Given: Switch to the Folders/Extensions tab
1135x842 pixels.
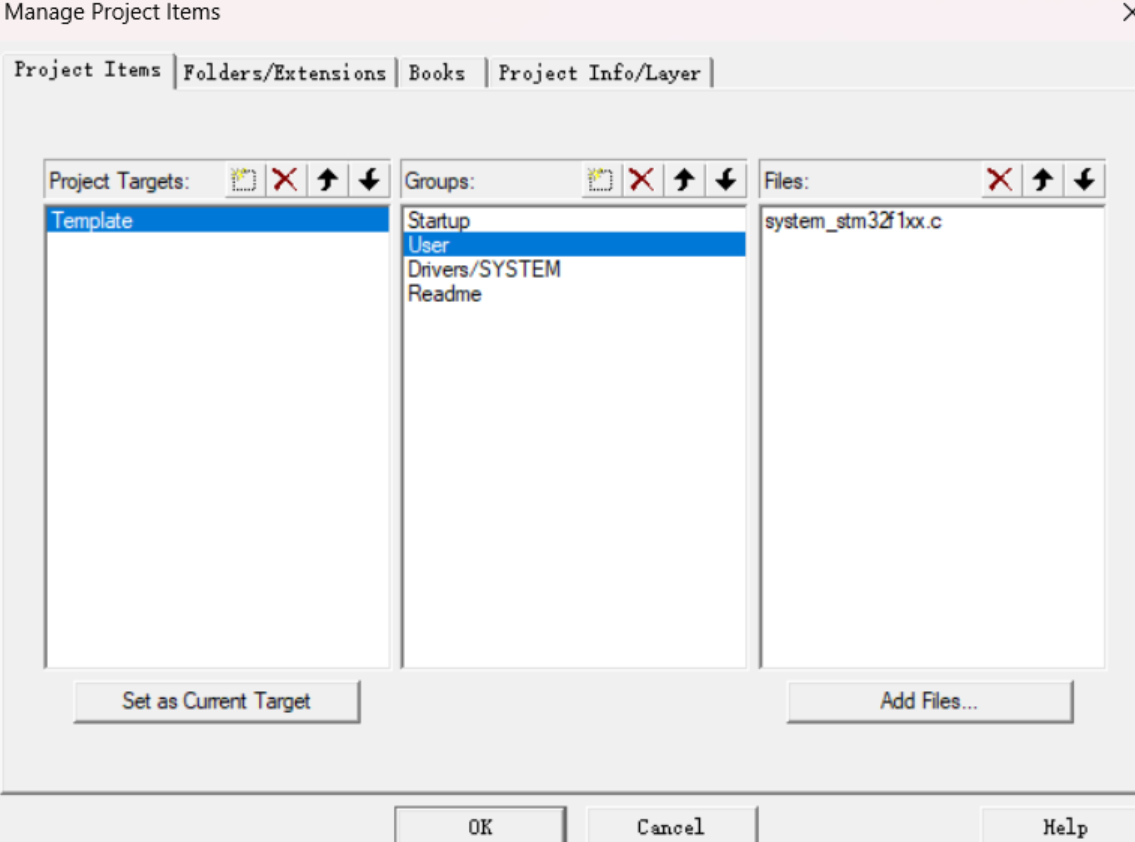Looking at the screenshot, I should 284,73.
